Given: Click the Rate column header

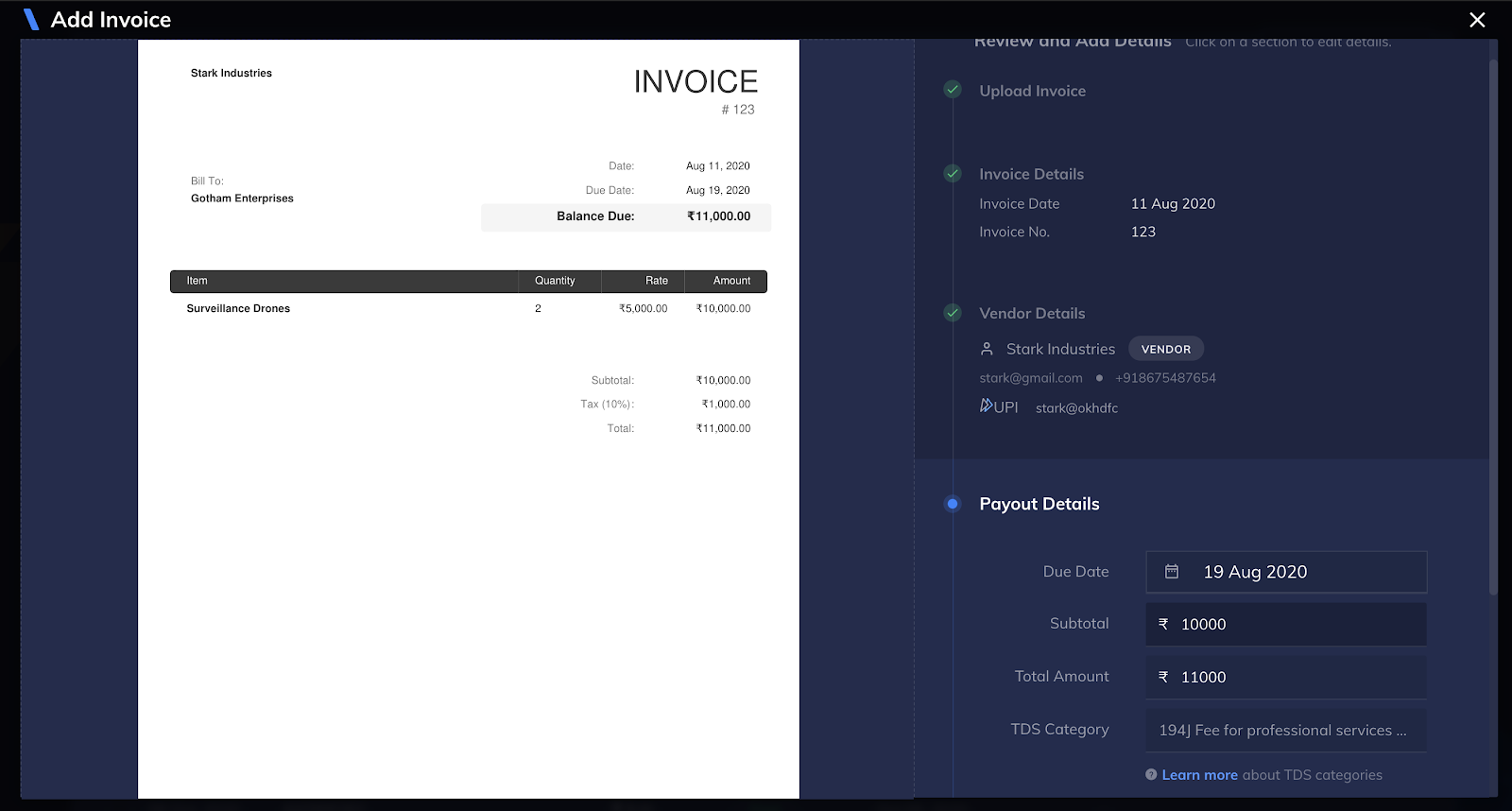Looking at the screenshot, I should tap(657, 281).
